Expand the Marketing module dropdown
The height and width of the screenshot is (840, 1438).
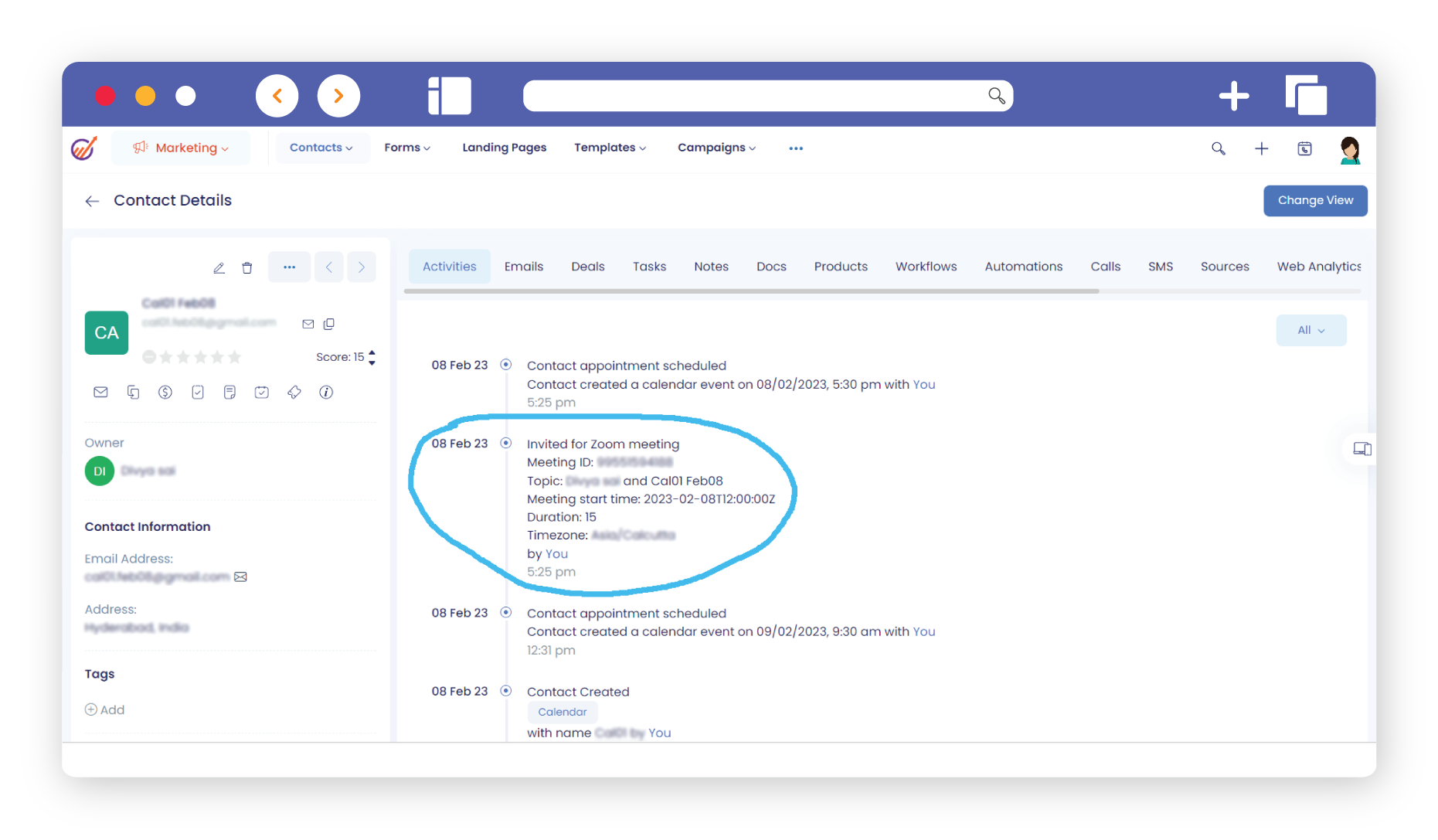pyautogui.click(x=182, y=148)
